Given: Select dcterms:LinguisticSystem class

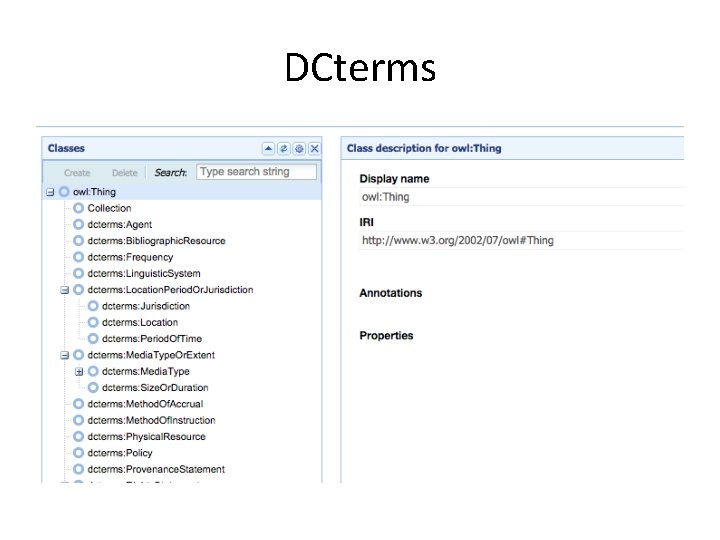Looking at the screenshot, I should pos(144,273).
